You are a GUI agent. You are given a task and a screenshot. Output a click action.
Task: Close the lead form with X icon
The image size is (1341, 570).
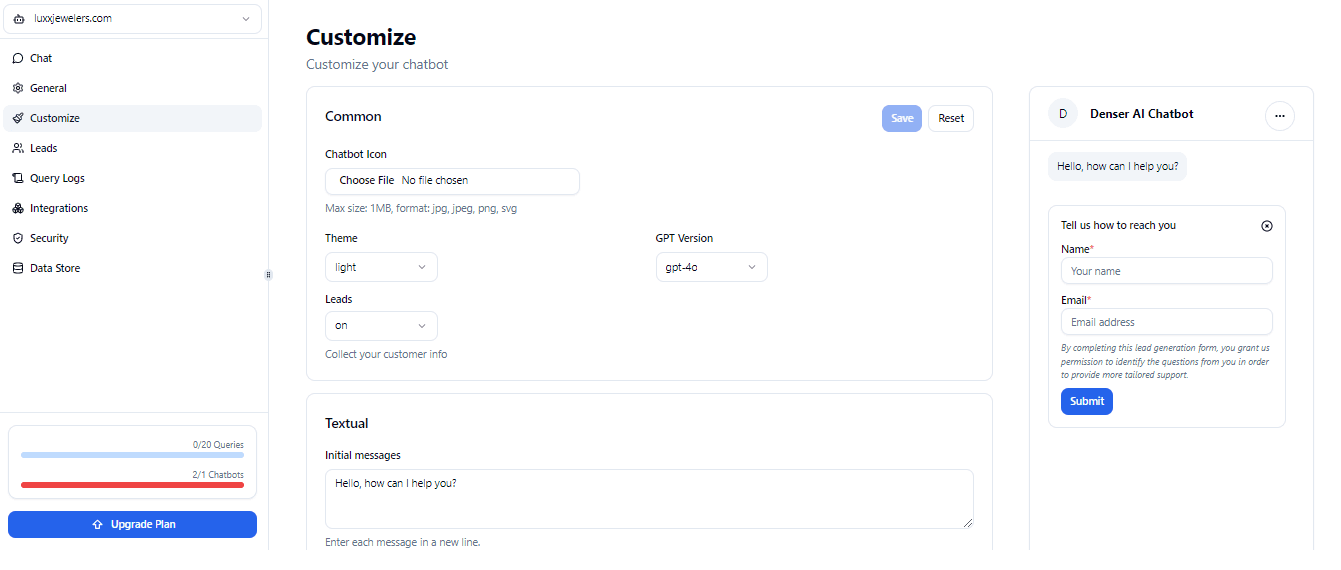1267,226
